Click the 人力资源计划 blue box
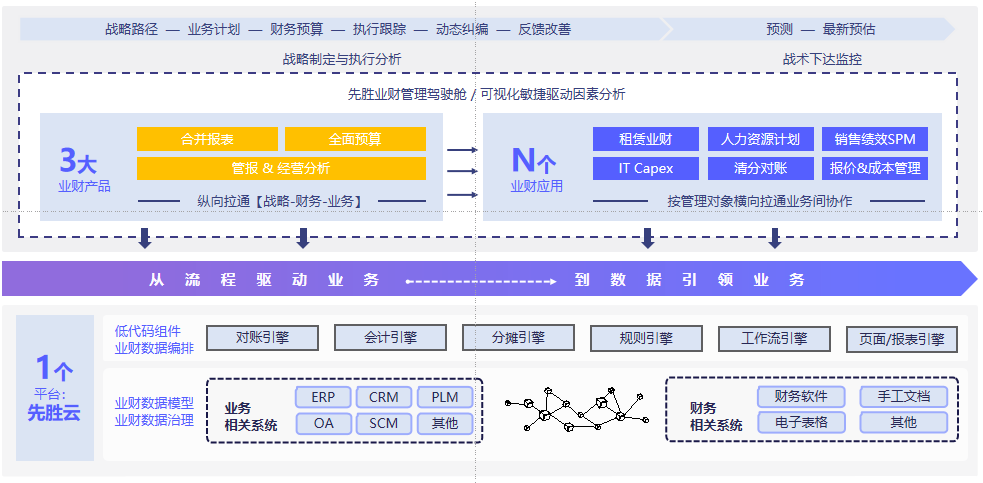Viewport: 983px width, 483px height. 760,139
